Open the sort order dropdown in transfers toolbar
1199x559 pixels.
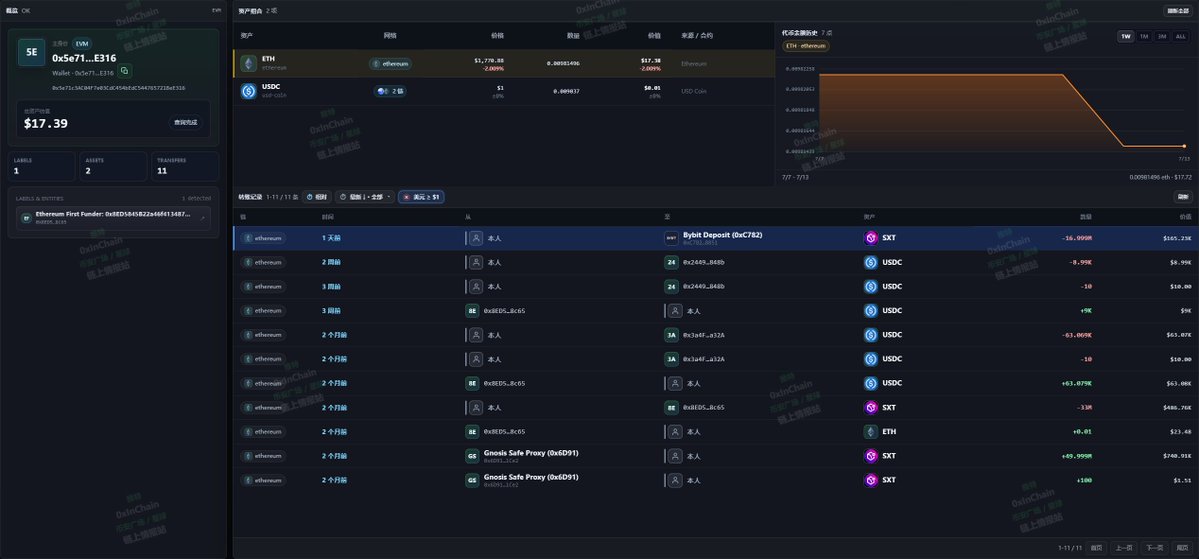[x=365, y=197]
